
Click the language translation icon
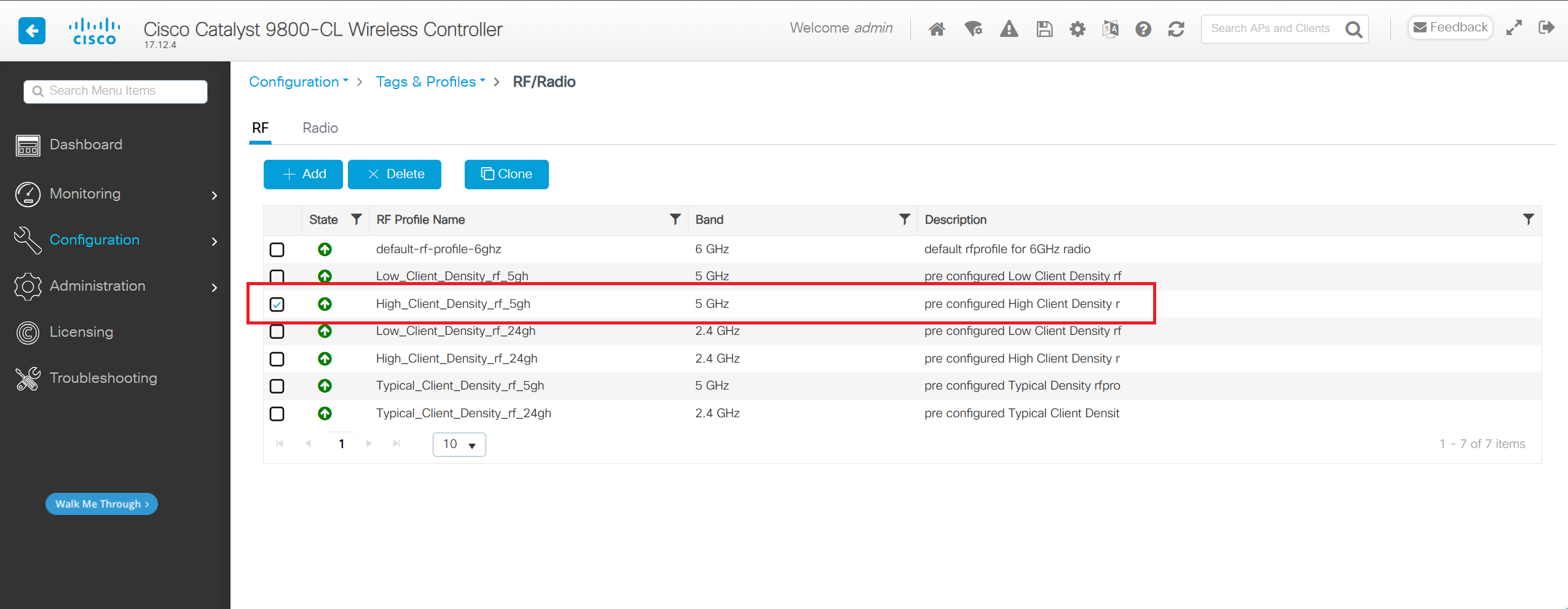pyautogui.click(x=1110, y=29)
